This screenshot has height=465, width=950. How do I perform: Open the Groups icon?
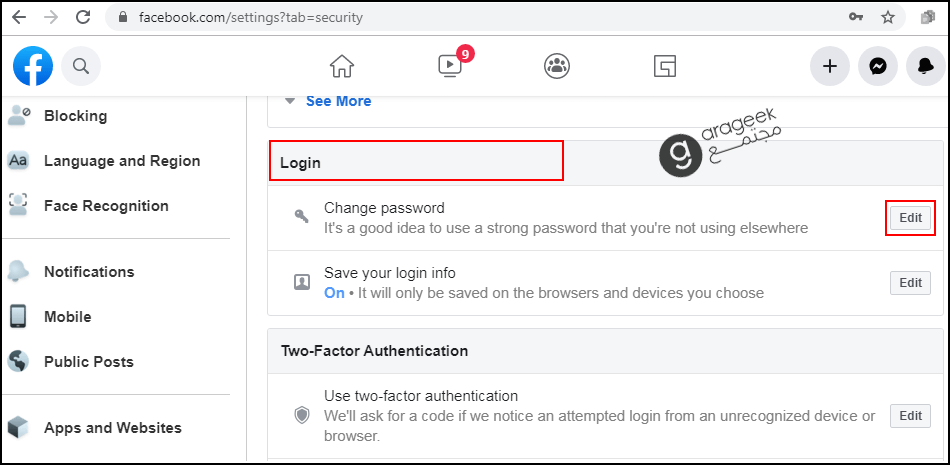pyautogui.click(x=557, y=65)
